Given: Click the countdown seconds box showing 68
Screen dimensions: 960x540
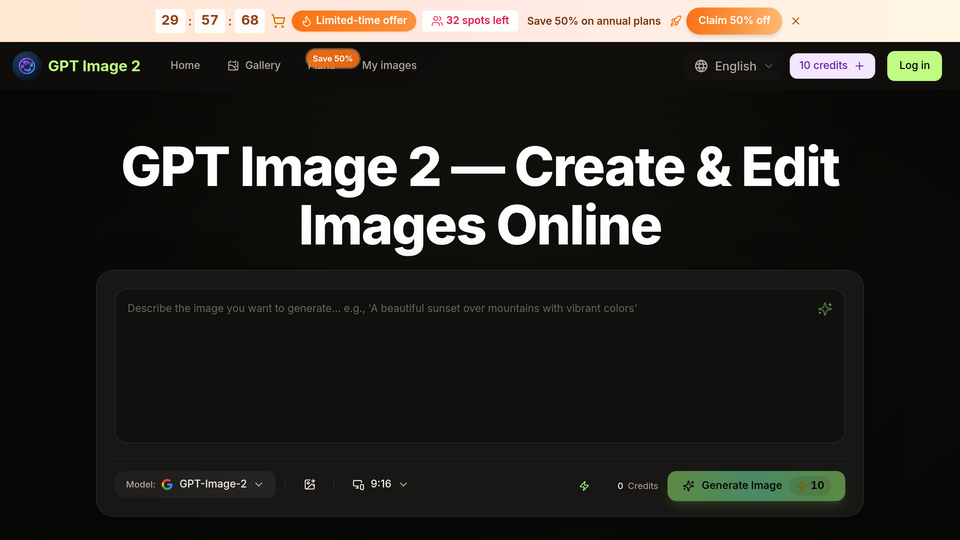Looking at the screenshot, I should [x=250, y=21].
